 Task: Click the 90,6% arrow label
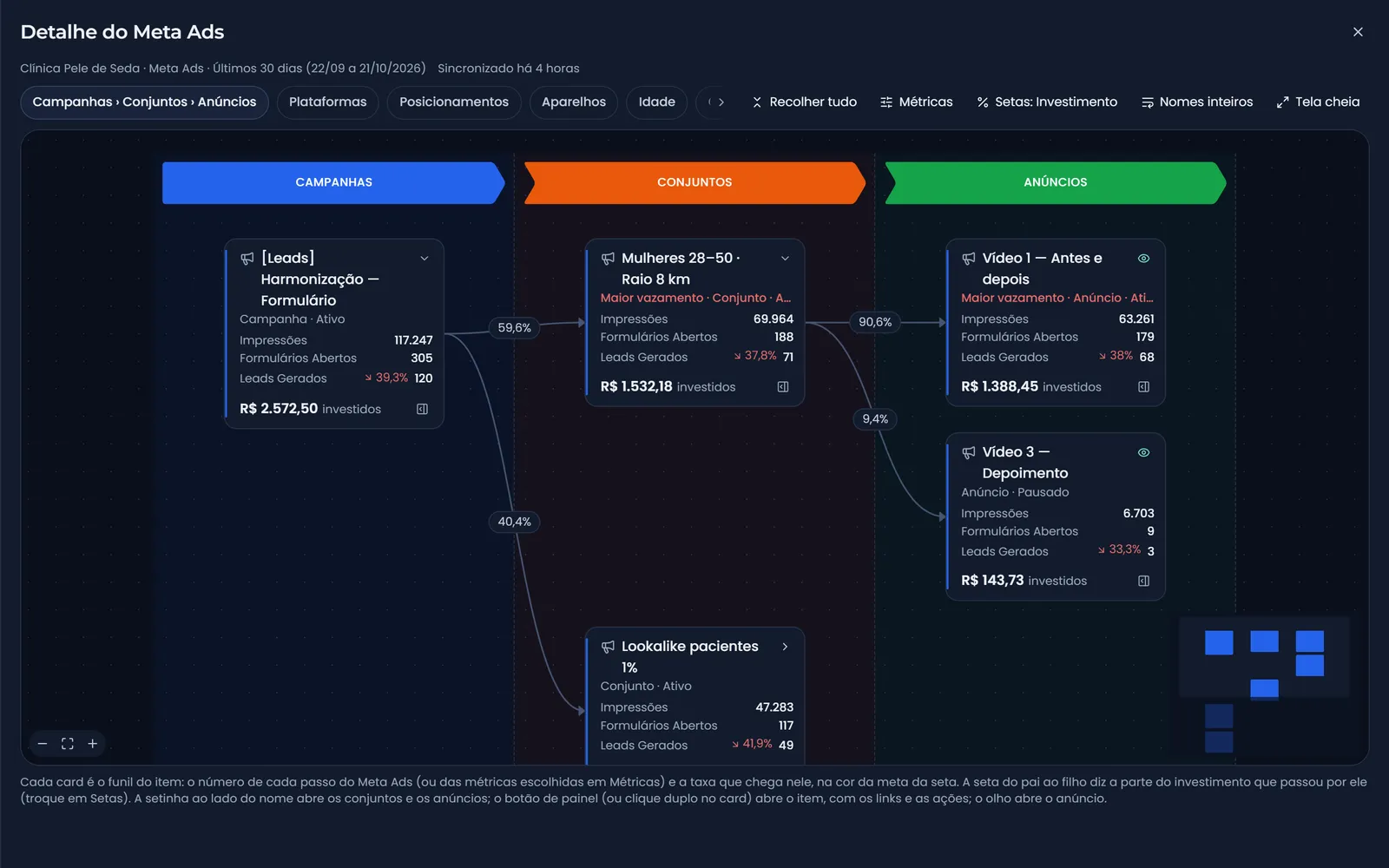[x=875, y=322]
